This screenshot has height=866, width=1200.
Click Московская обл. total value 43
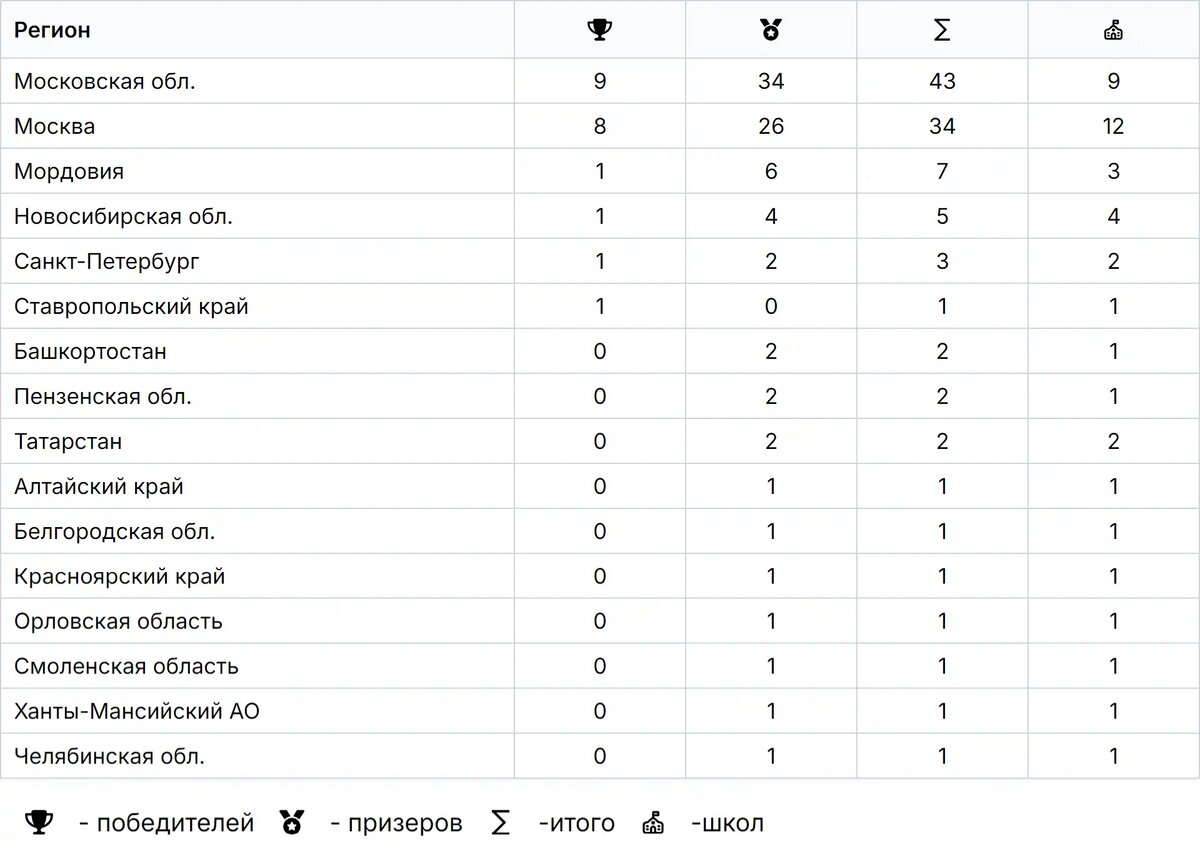(942, 81)
